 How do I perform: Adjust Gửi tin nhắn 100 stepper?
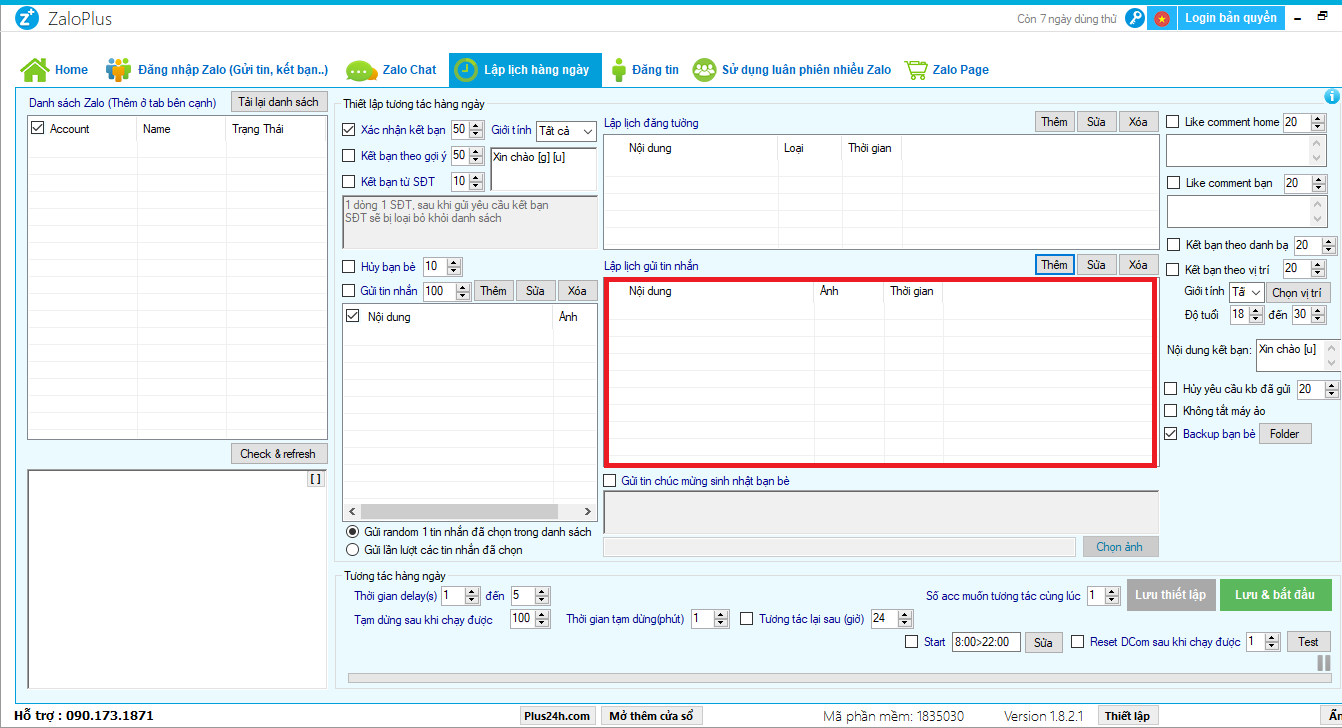[462, 291]
